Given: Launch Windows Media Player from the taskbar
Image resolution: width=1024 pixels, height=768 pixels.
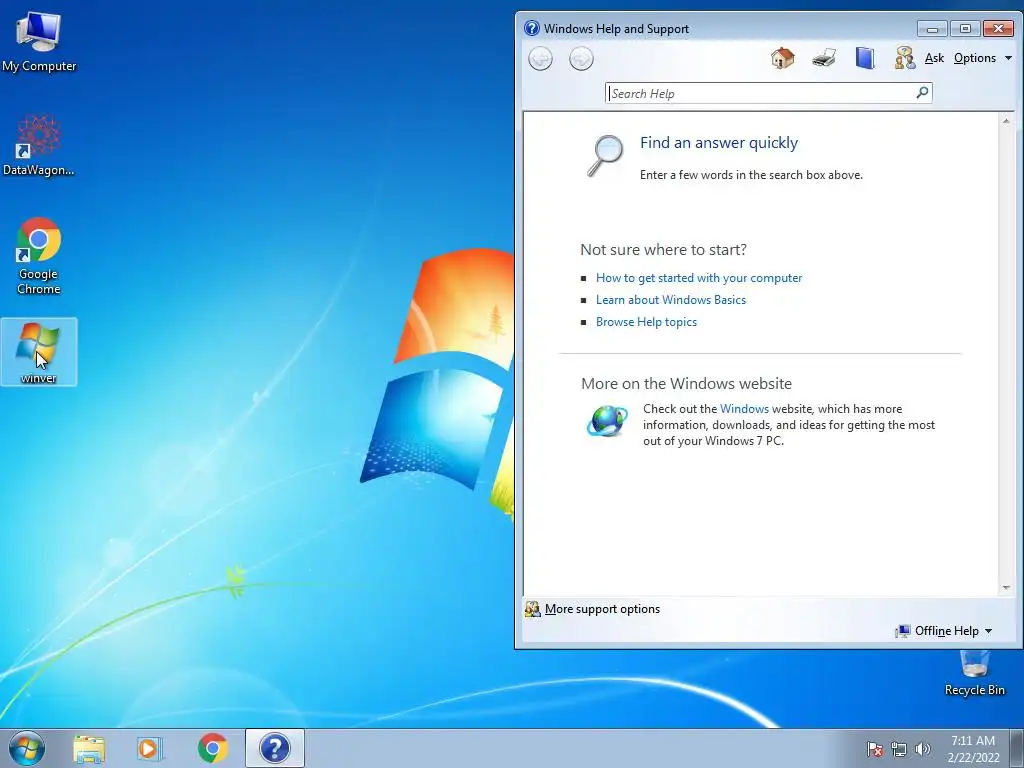Looking at the screenshot, I should (150, 748).
